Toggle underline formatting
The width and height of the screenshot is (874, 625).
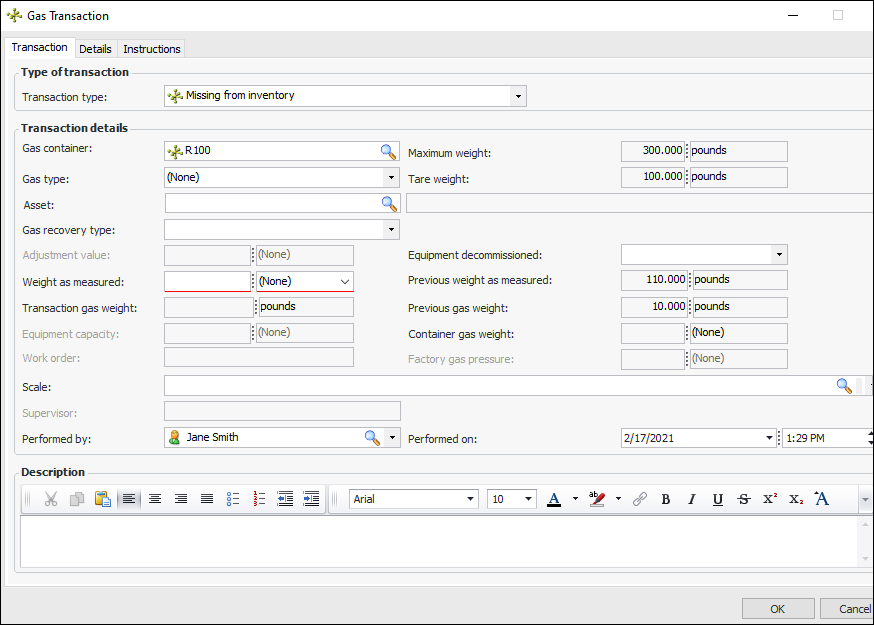coord(717,499)
